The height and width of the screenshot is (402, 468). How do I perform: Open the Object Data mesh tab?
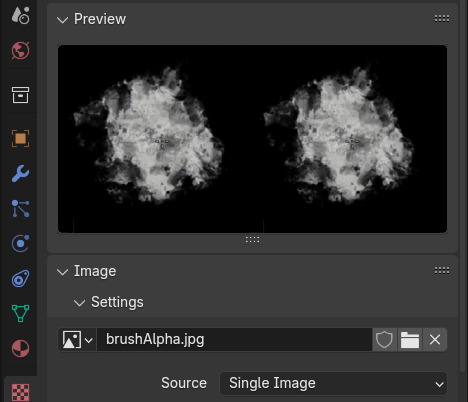pos(20,313)
